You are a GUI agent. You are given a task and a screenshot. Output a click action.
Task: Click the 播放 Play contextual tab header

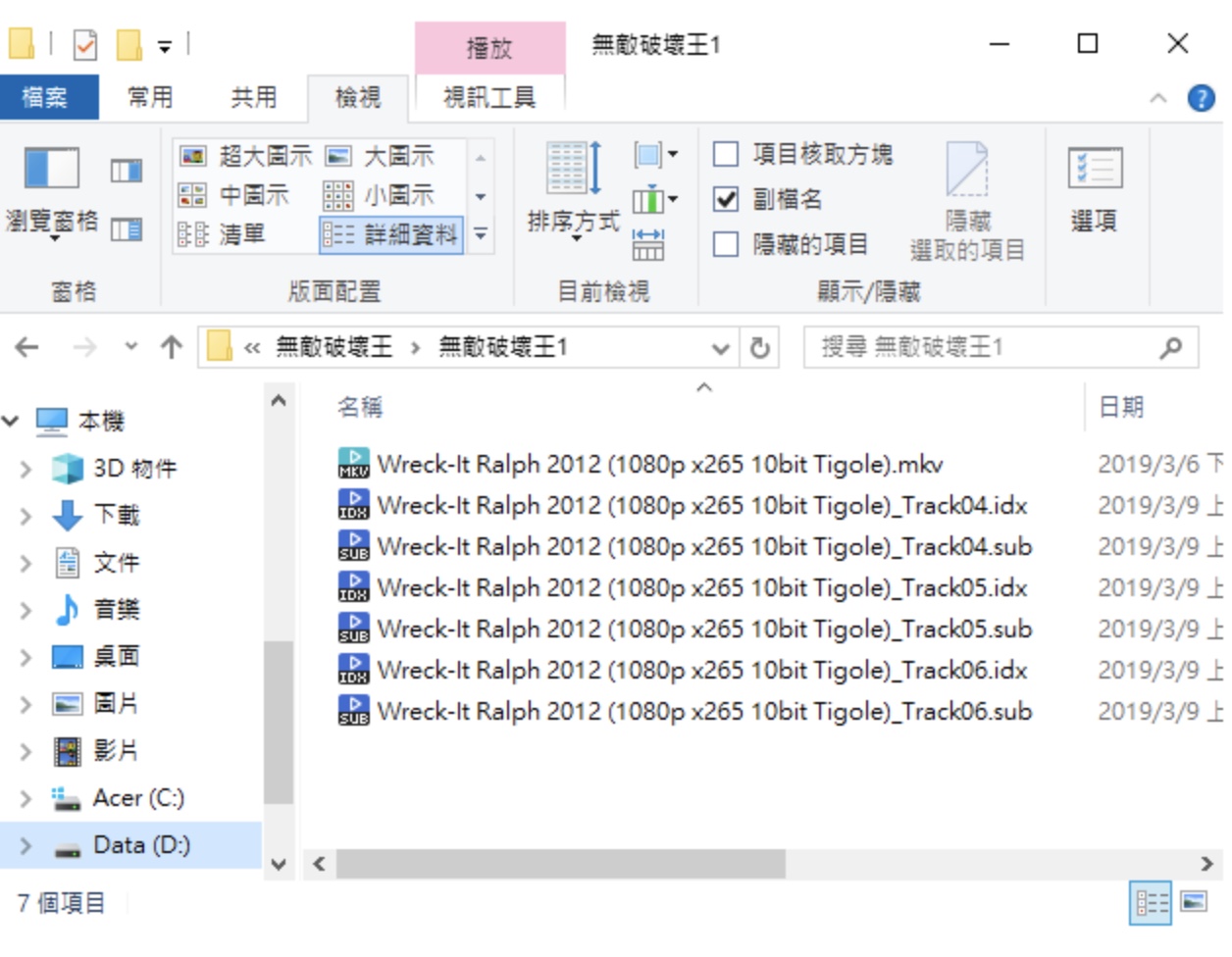point(489,47)
